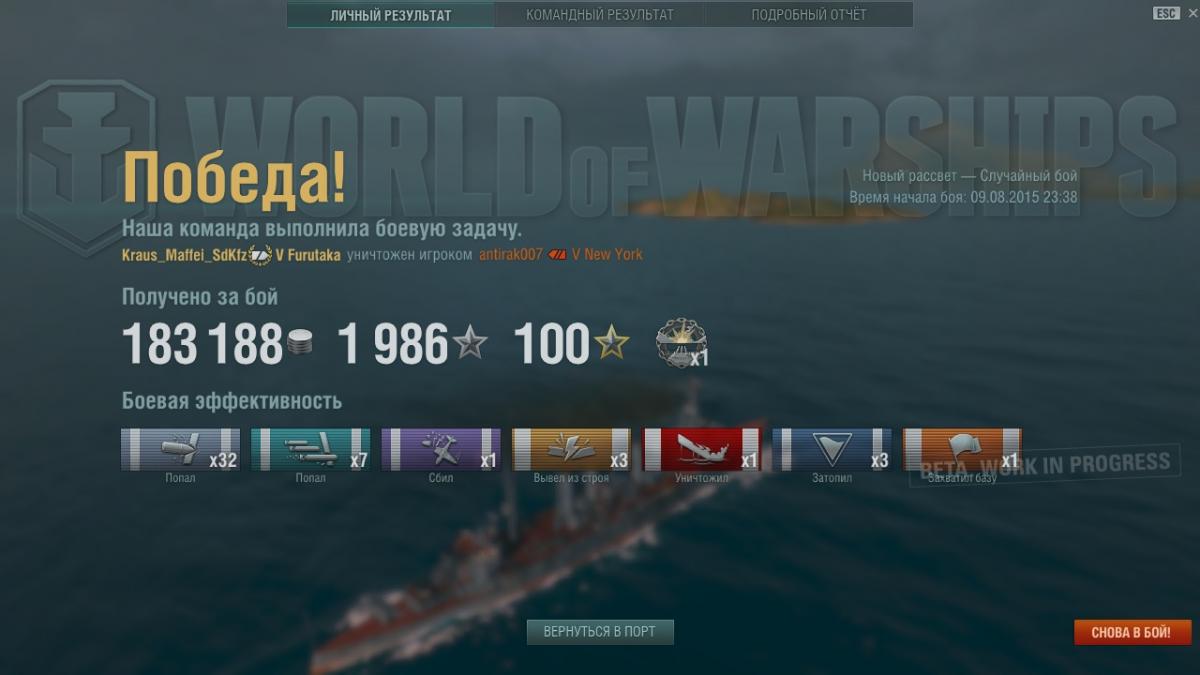Select the base captured flag ribbon

tap(962, 449)
